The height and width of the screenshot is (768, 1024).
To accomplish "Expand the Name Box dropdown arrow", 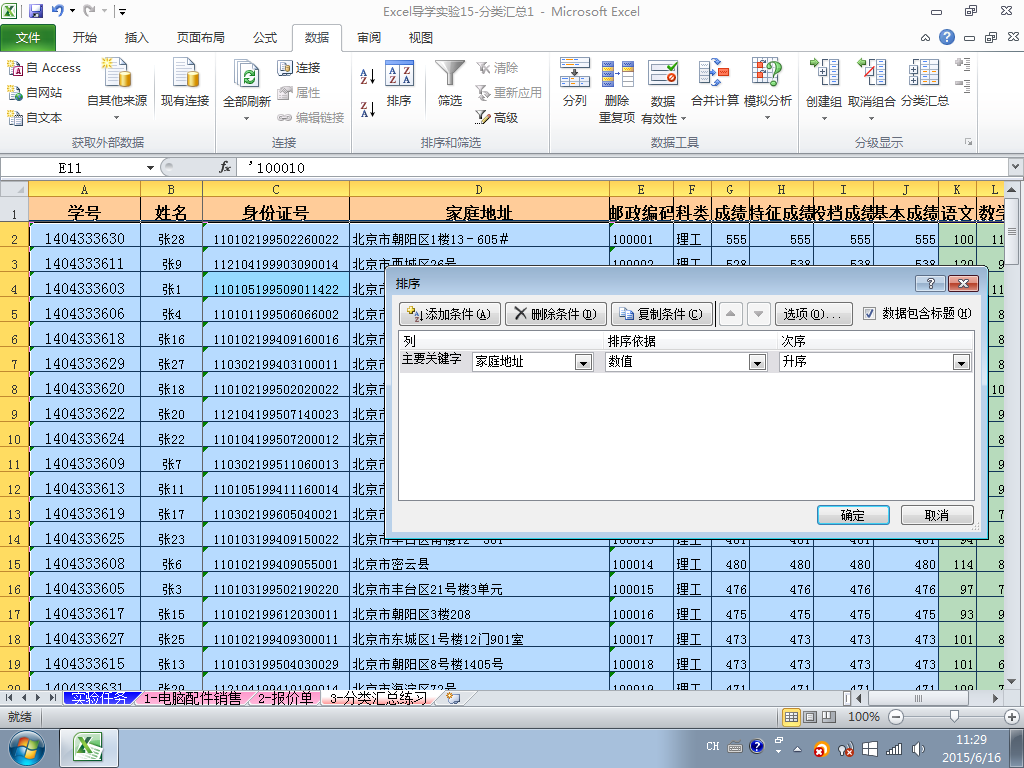I will (x=150, y=168).
